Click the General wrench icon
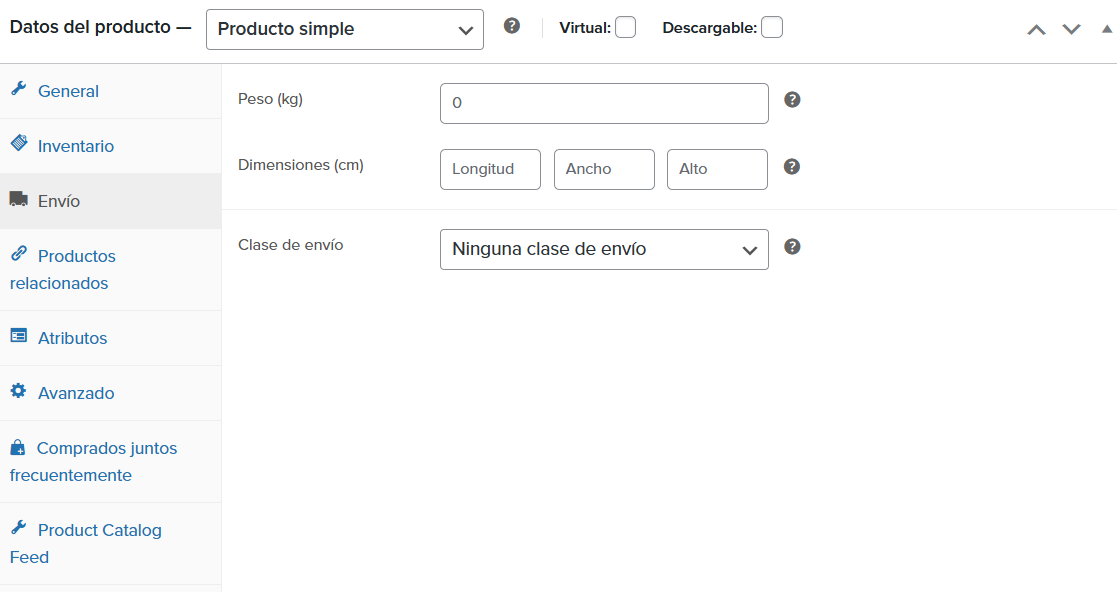Screen dimensions: 1117x592 (19, 89)
